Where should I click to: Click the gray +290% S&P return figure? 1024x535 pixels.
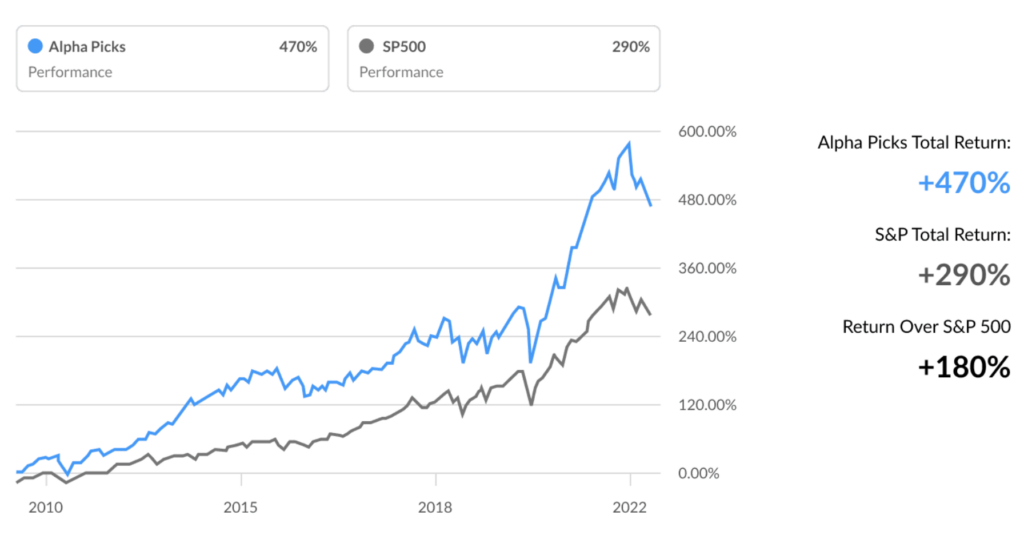pos(964,275)
